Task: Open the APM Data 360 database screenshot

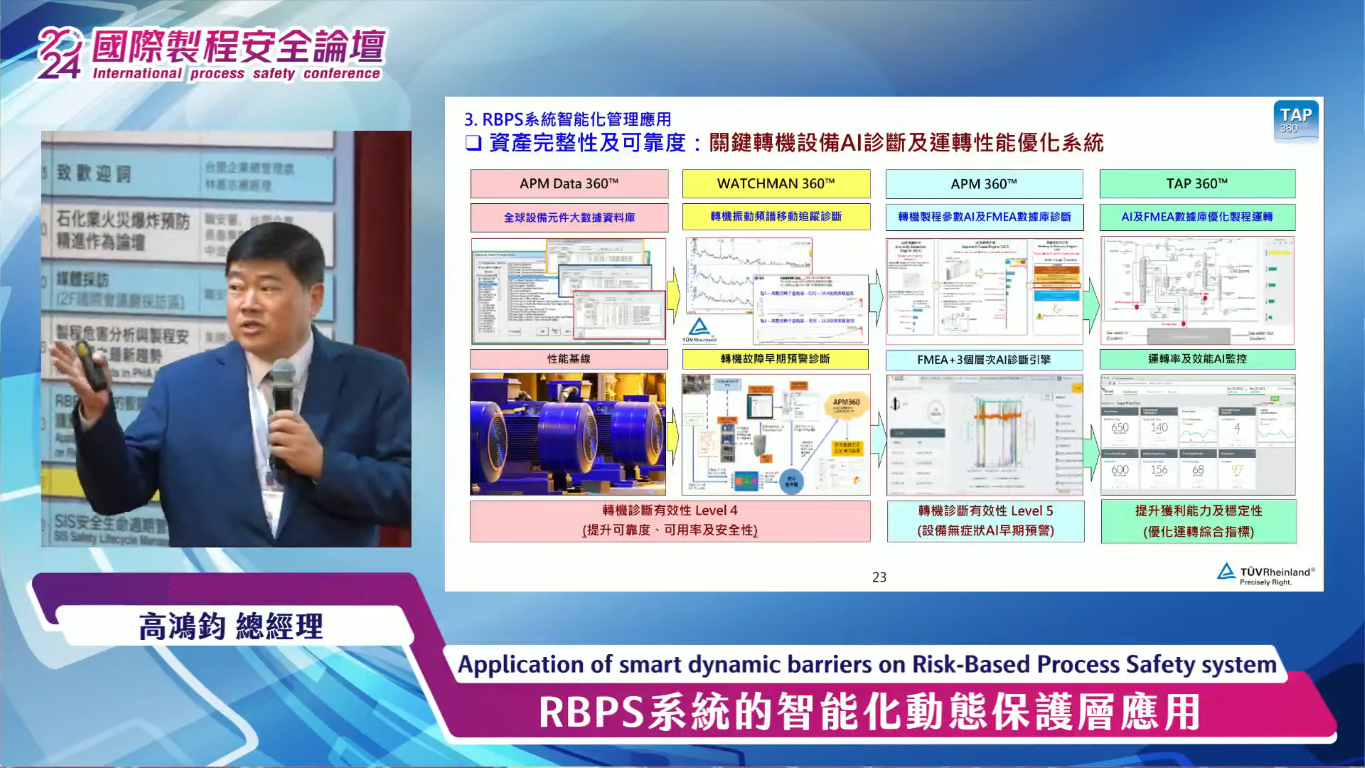Action: (568, 292)
